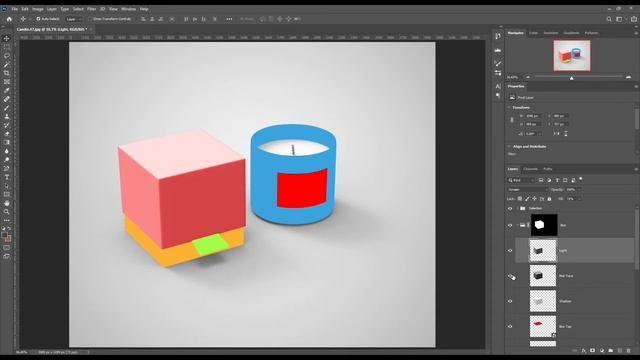Open the three-dots more options in options bar
640x360 pixels.
[229, 19]
